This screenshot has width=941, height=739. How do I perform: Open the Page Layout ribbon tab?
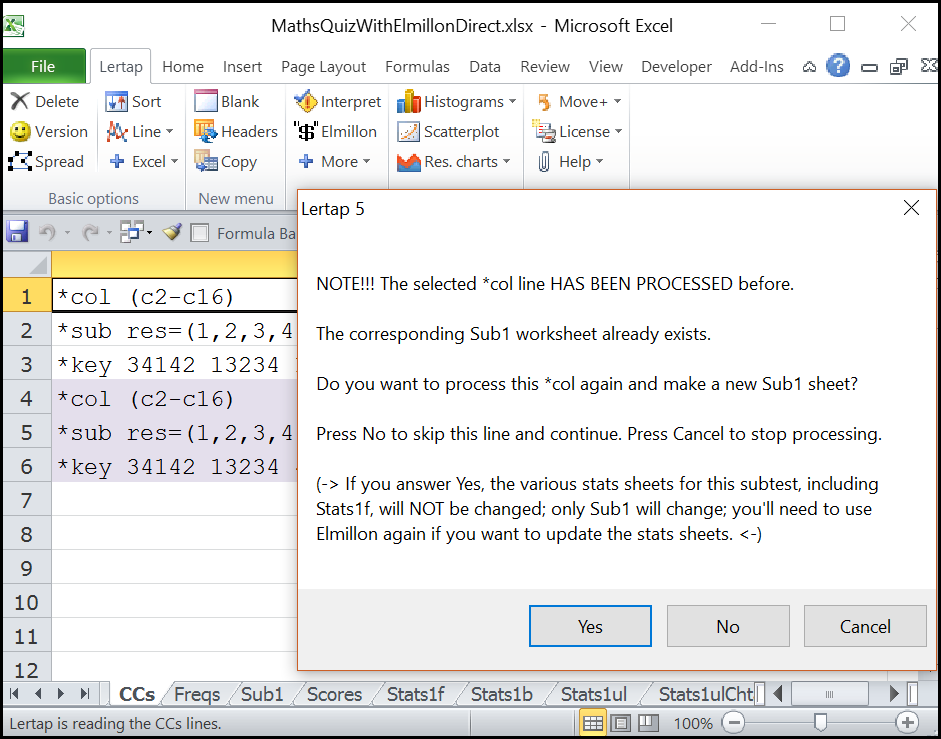[x=323, y=67]
